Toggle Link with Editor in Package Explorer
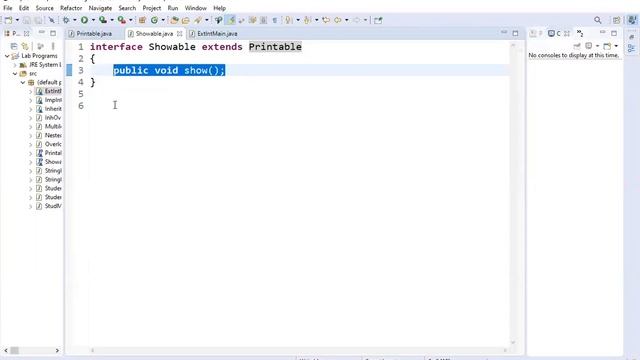Screen dimensions: 640x360 point(25,46)
